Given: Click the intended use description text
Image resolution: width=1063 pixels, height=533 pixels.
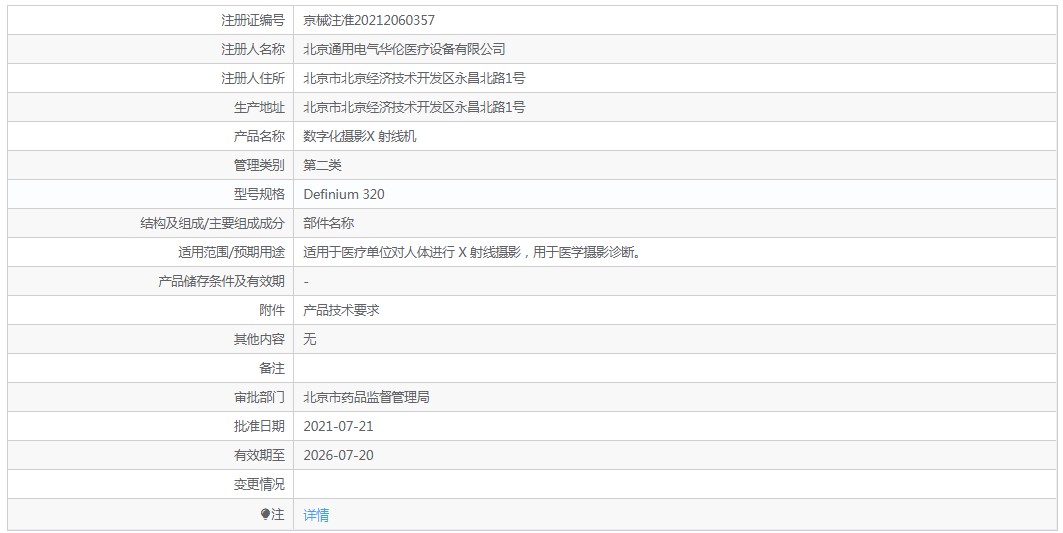Looking at the screenshot, I should [x=472, y=252].
